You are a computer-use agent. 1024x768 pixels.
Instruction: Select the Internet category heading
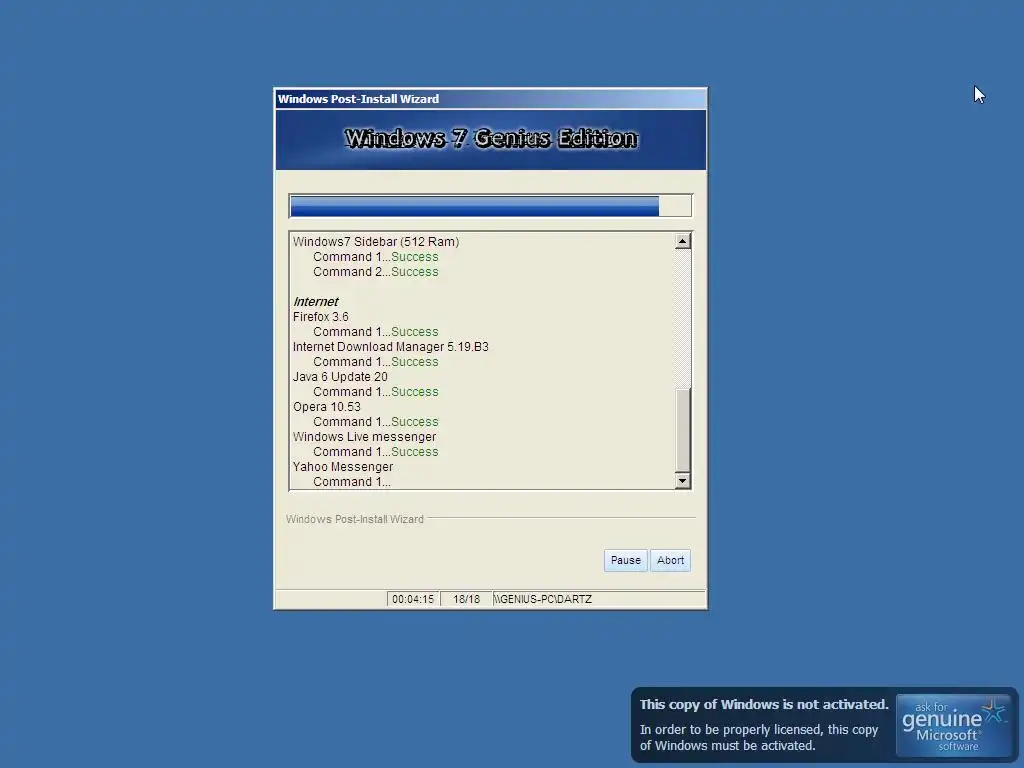315,302
